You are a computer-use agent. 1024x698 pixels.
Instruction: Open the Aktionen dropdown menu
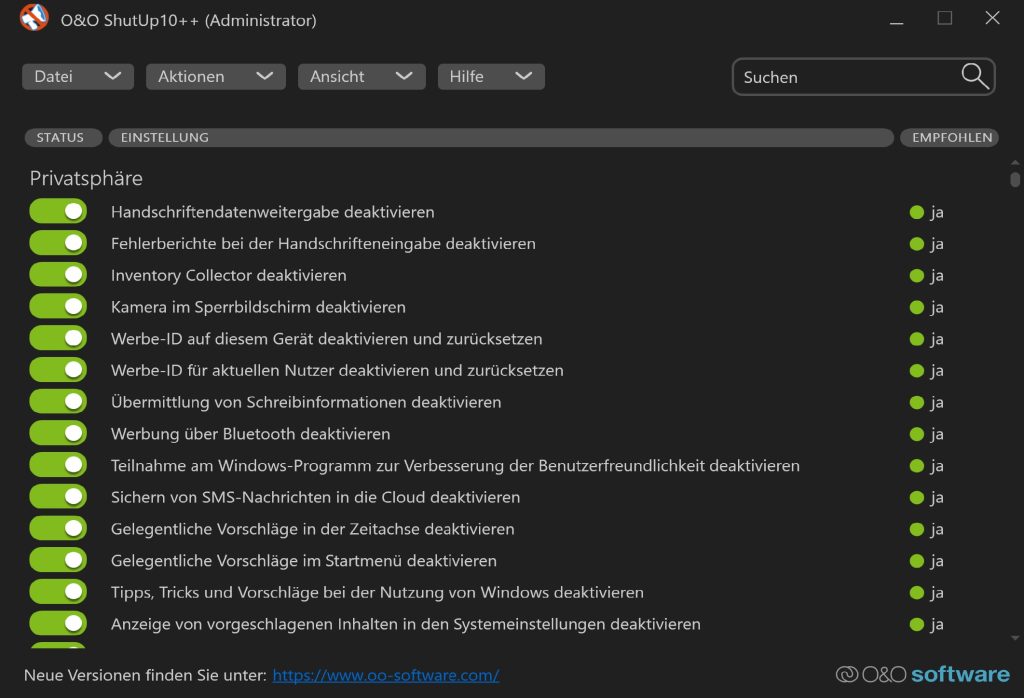[x=216, y=76]
